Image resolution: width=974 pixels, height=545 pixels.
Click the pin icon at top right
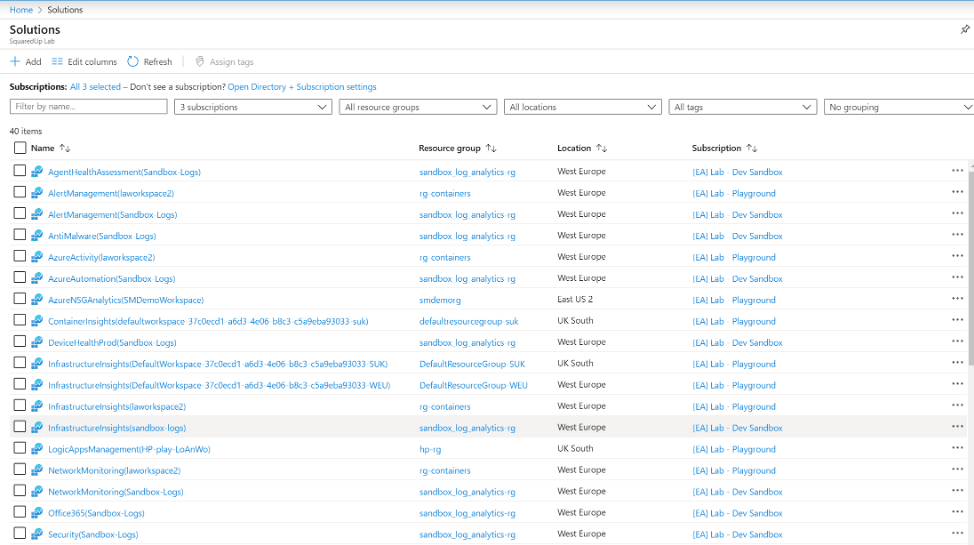click(x=964, y=30)
